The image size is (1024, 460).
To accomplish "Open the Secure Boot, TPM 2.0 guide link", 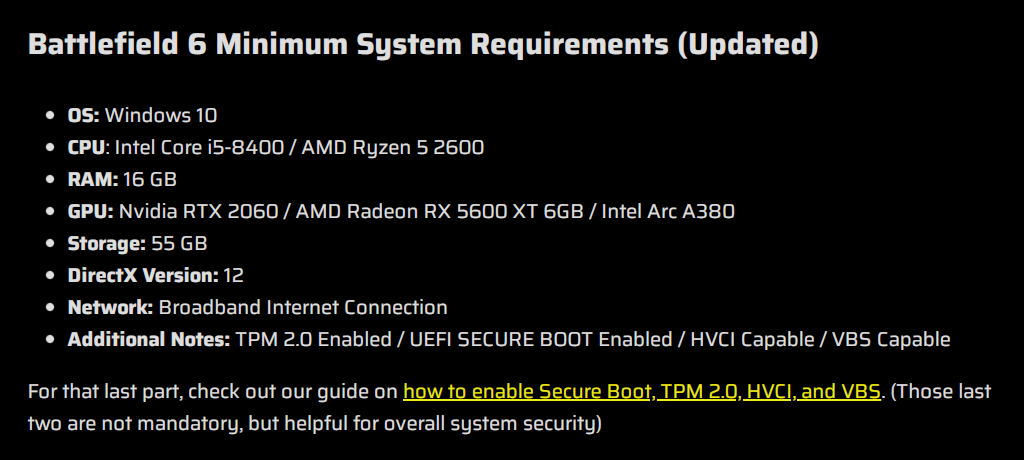I will click(x=641, y=391).
